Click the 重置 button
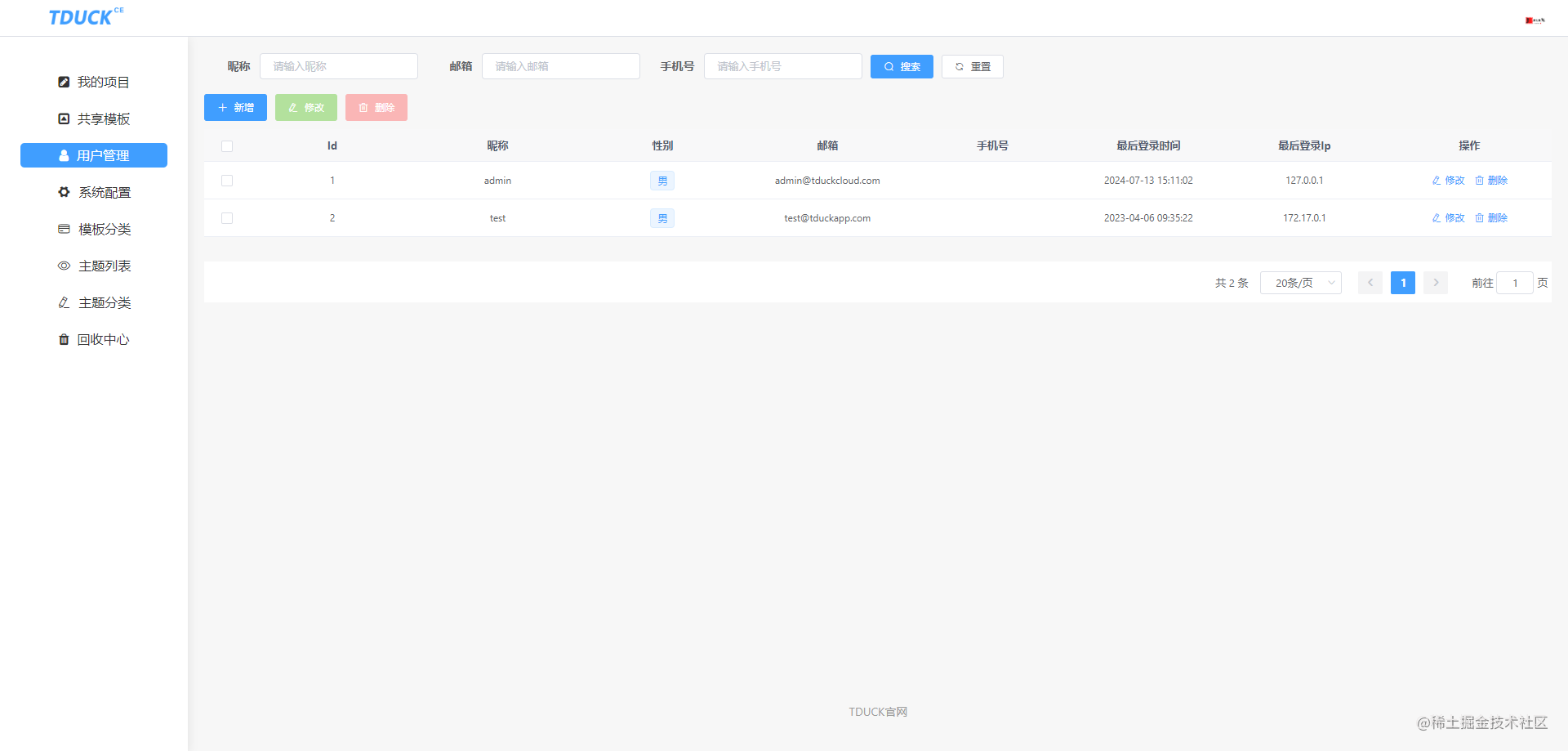Image resolution: width=1568 pixels, height=751 pixels. pyautogui.click(x=973, y=66)
